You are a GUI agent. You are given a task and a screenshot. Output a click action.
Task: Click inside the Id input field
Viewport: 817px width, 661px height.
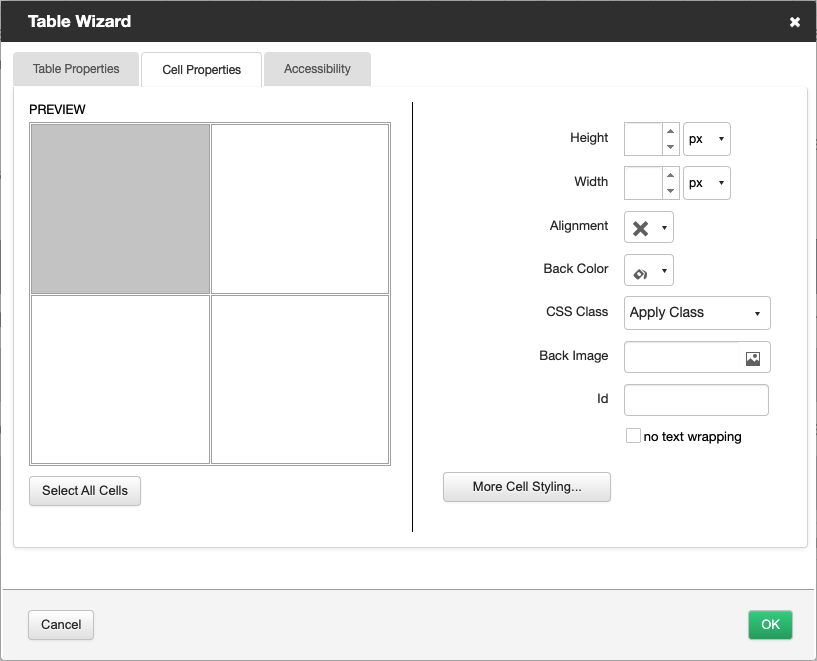tap(695, 400)
